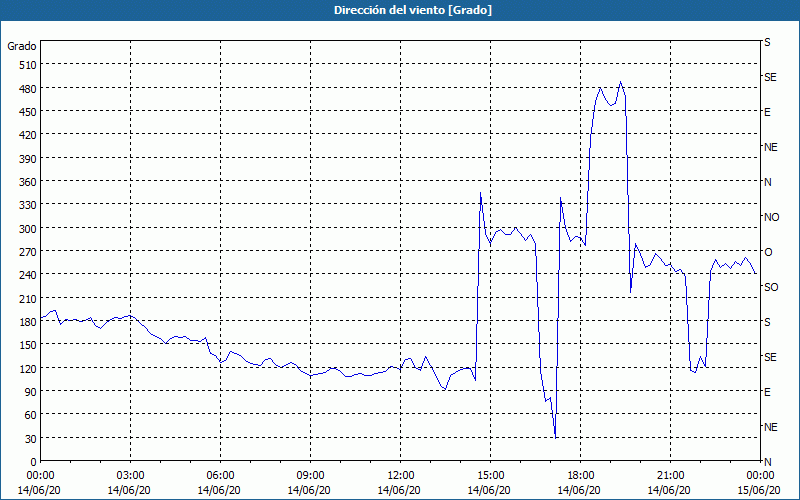
Task: Click the 00:00 time label above 15/06/20
Action: coord(760,476)
